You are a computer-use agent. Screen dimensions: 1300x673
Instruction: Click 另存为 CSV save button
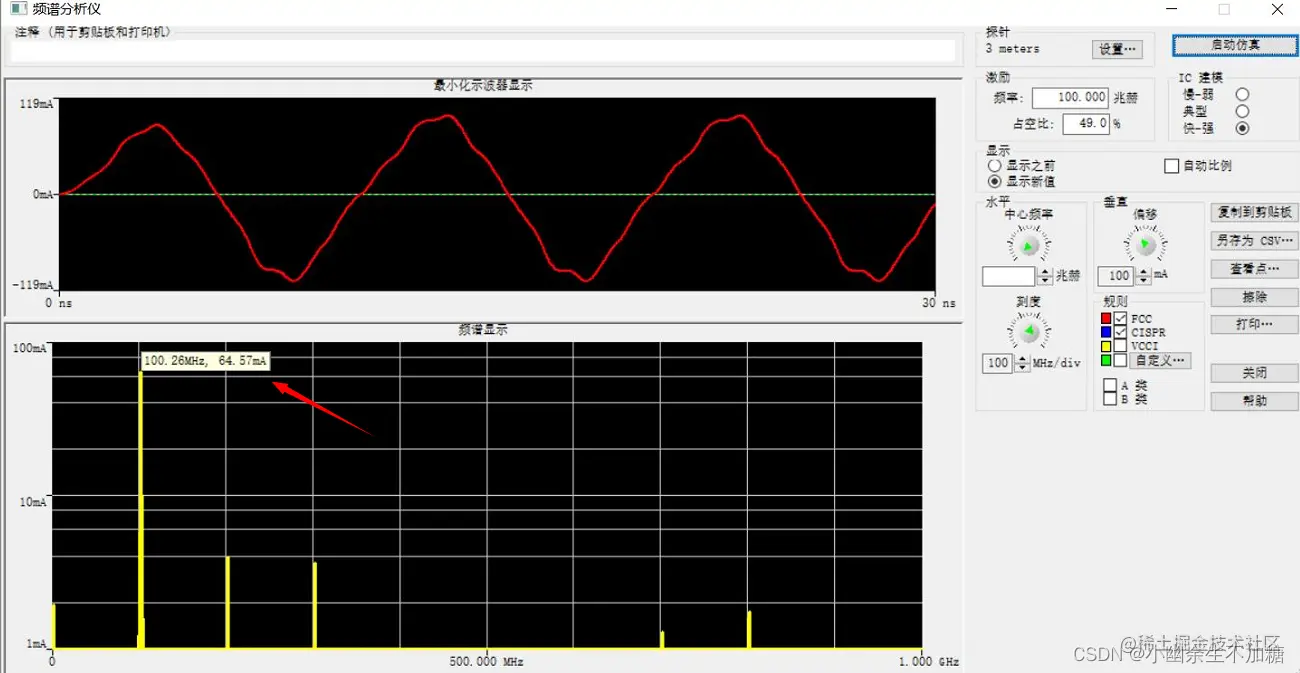coord(1254,241)
